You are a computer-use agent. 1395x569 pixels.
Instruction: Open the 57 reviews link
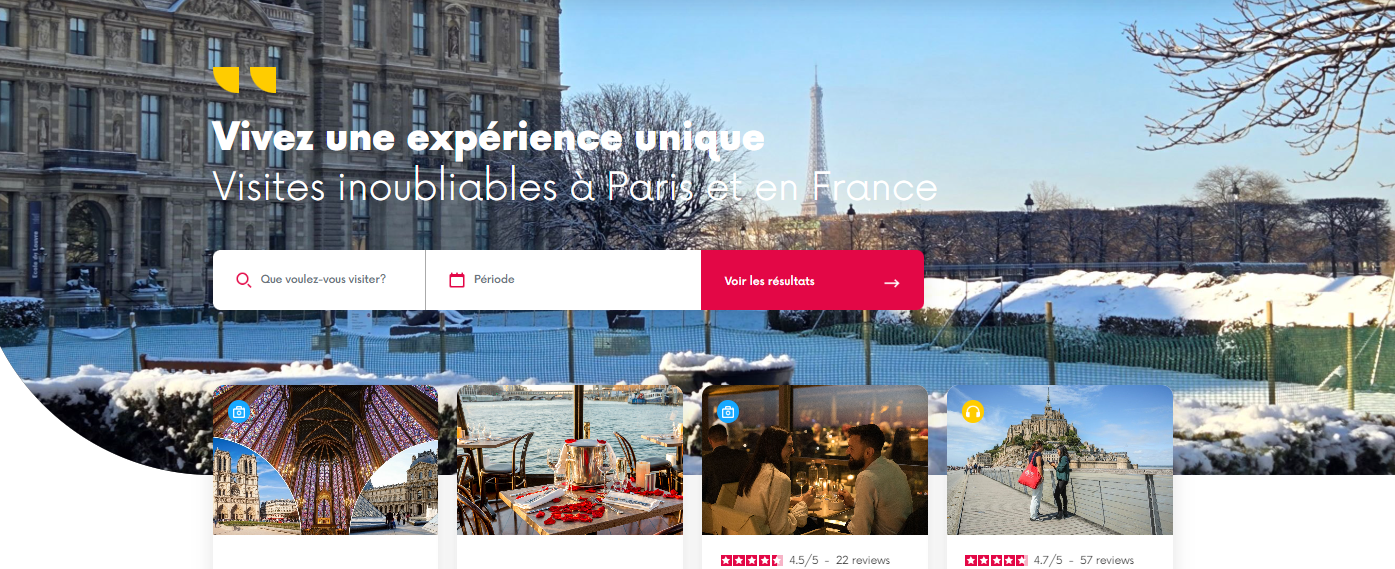coord(1107,561)
